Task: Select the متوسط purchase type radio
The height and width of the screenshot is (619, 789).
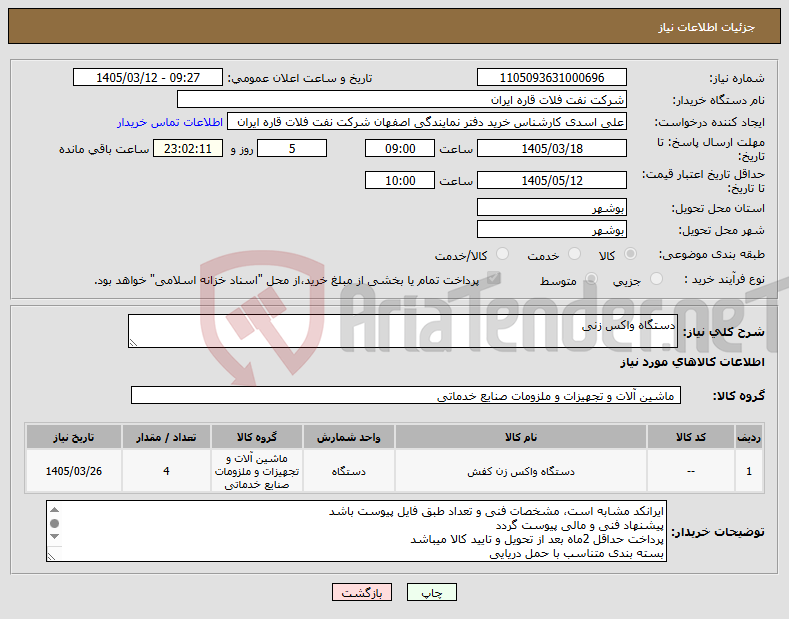Action: [591, 279]
